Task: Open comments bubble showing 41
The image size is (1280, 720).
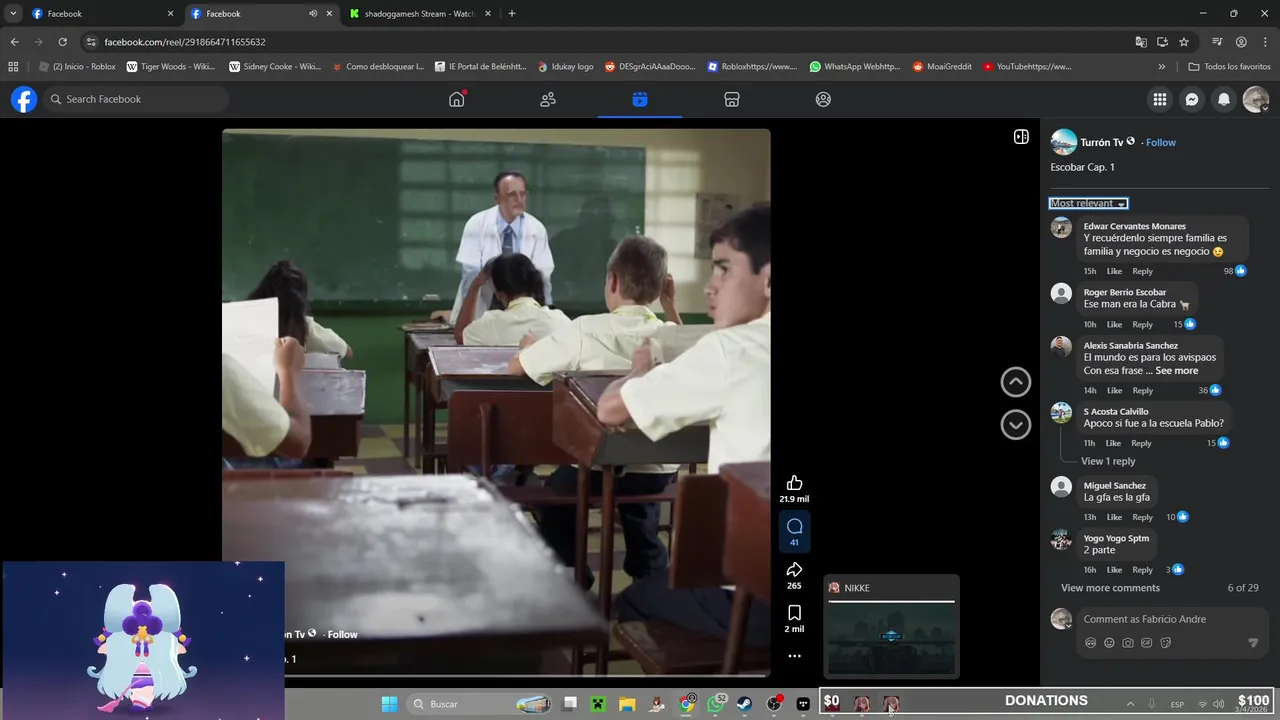Action: point(794,527)
